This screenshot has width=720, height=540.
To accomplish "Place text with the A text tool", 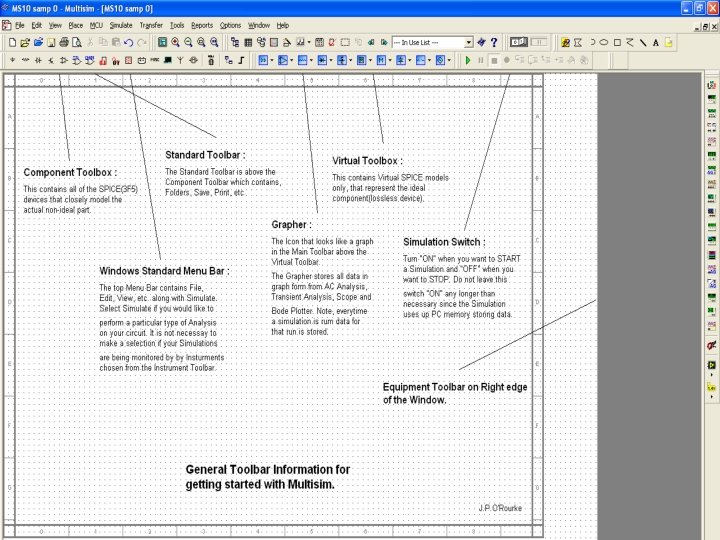I will pyautogui.click(x=656, y=42).
